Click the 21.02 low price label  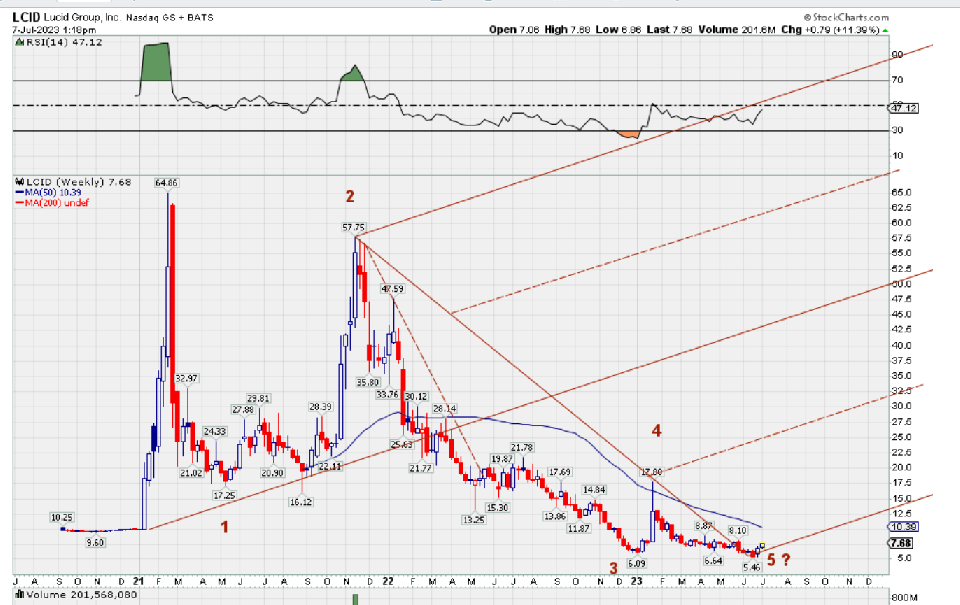point(191,473)
